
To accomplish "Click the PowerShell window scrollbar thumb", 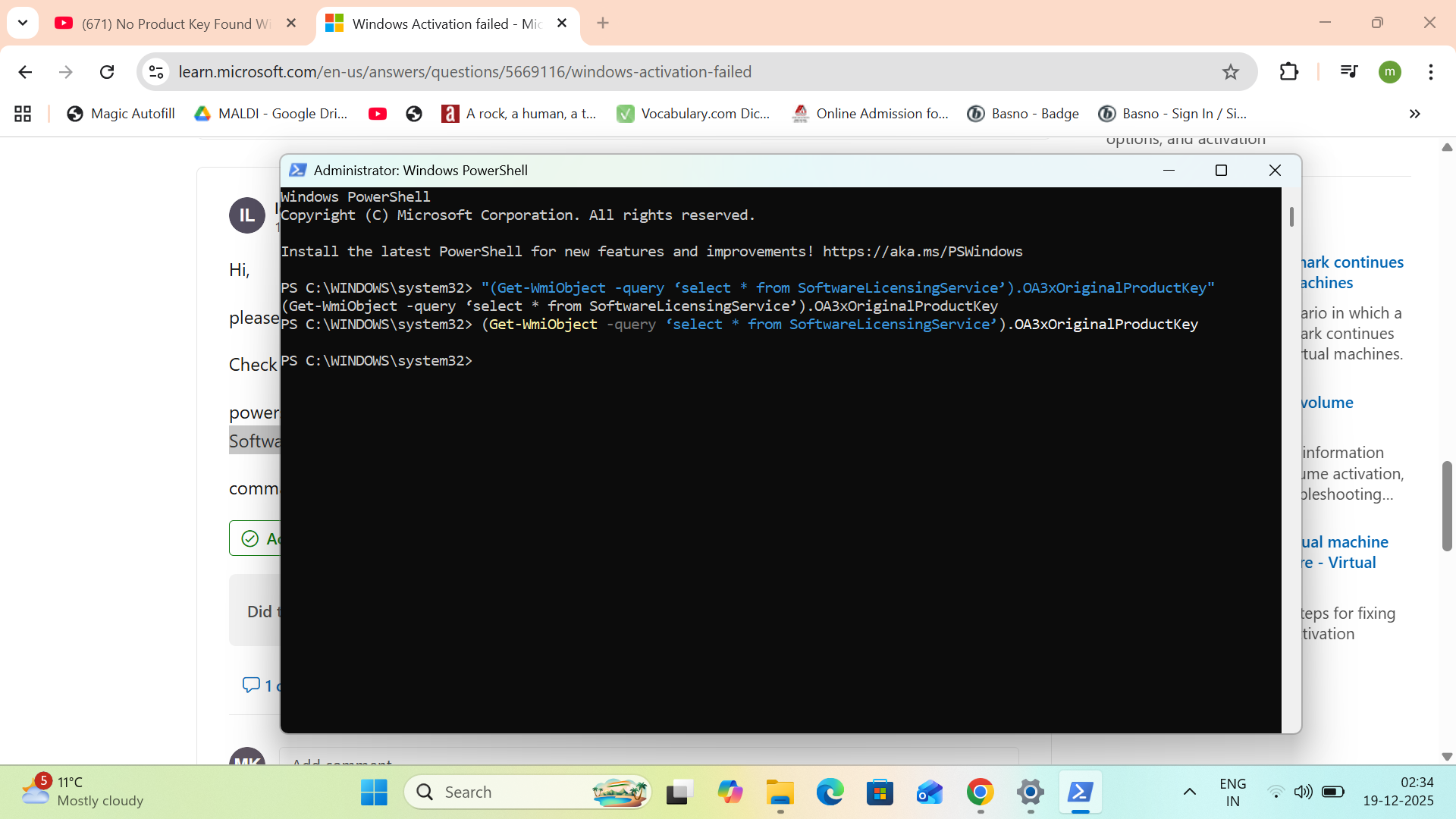I will coord(1291,216).
